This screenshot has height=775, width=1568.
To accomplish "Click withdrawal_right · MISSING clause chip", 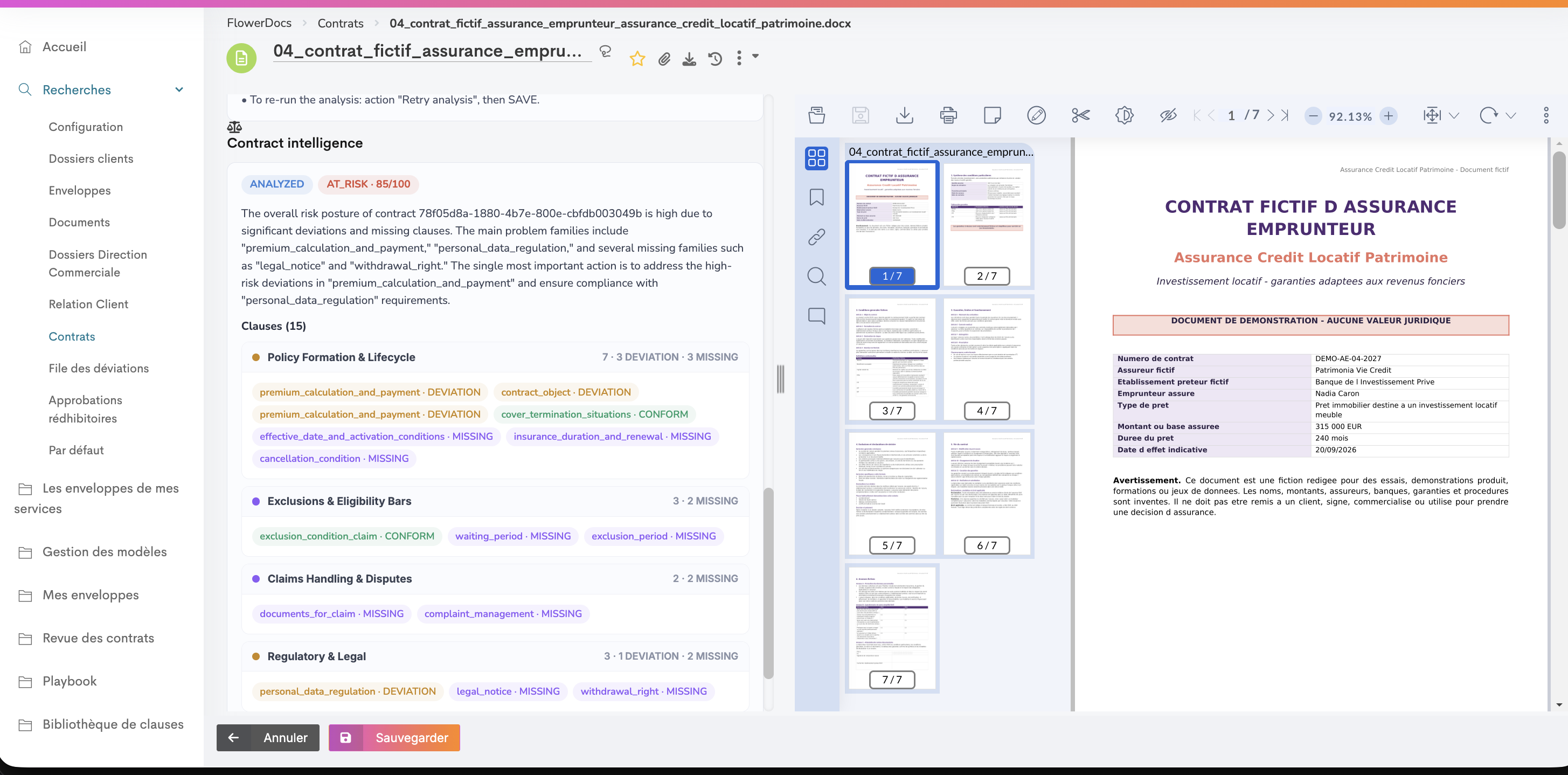I will (643, 691).
